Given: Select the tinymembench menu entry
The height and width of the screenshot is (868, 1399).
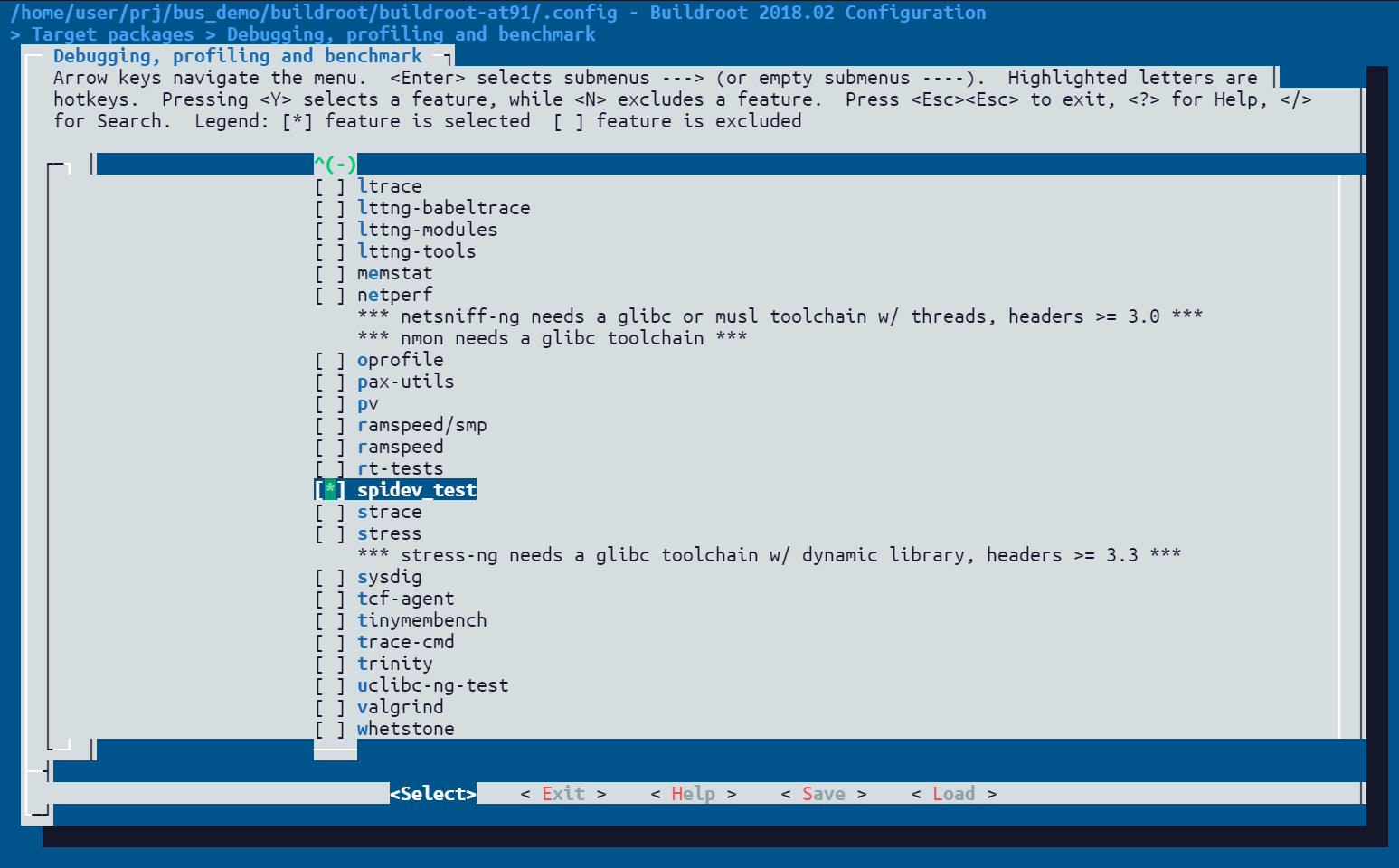Looking at the screenshot, I should click(421, 620).
